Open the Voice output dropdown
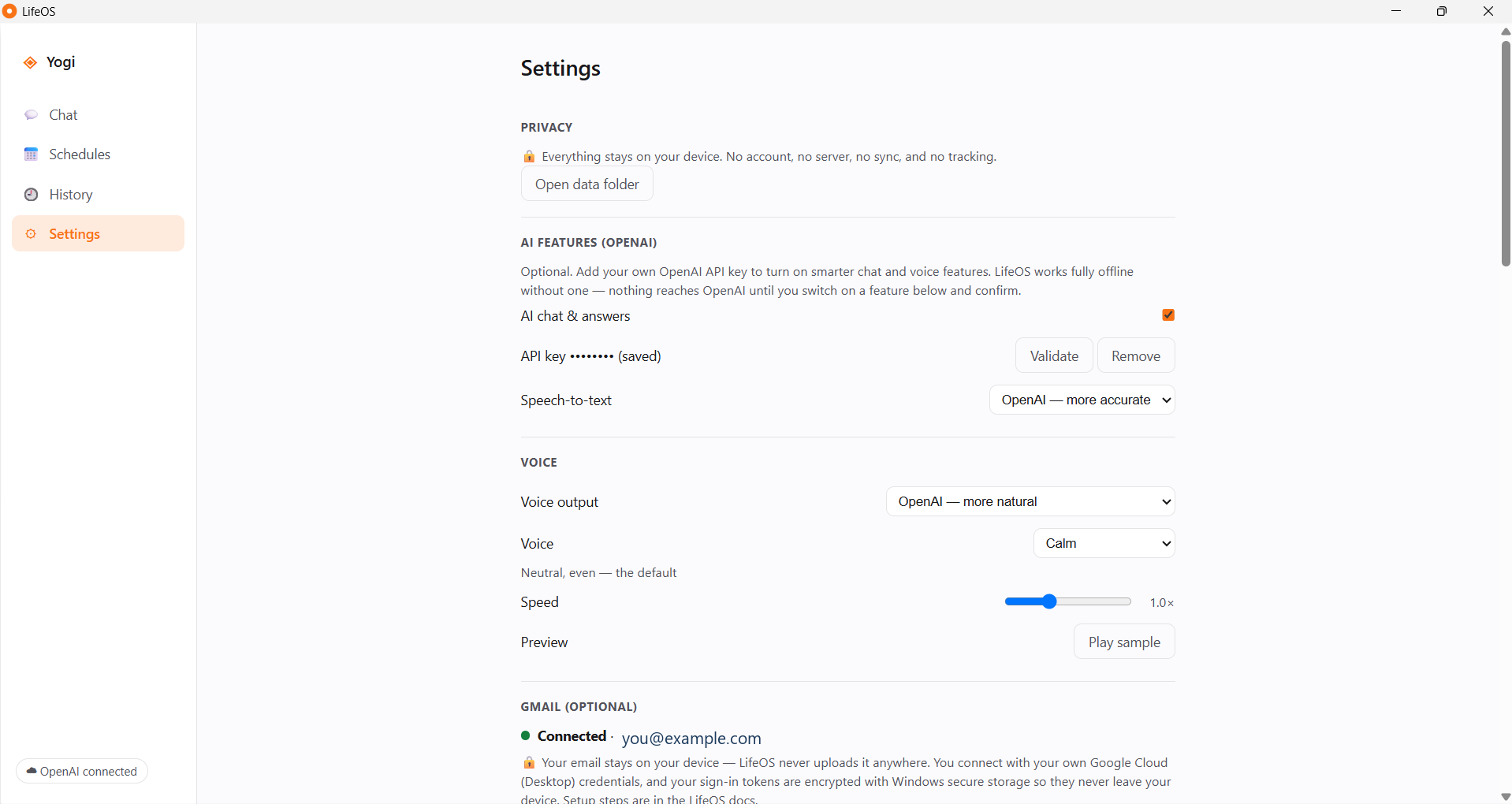Screen dimensions: 1512x804 tap(1030, 501)
